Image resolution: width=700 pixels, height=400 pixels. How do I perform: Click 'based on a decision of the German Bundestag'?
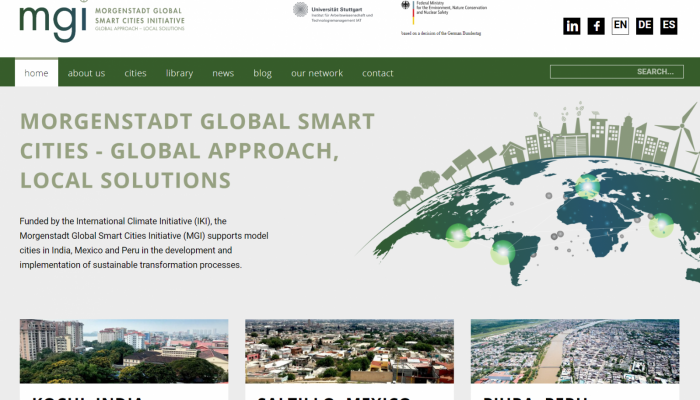pyautogui.click(x=441, y=33)
